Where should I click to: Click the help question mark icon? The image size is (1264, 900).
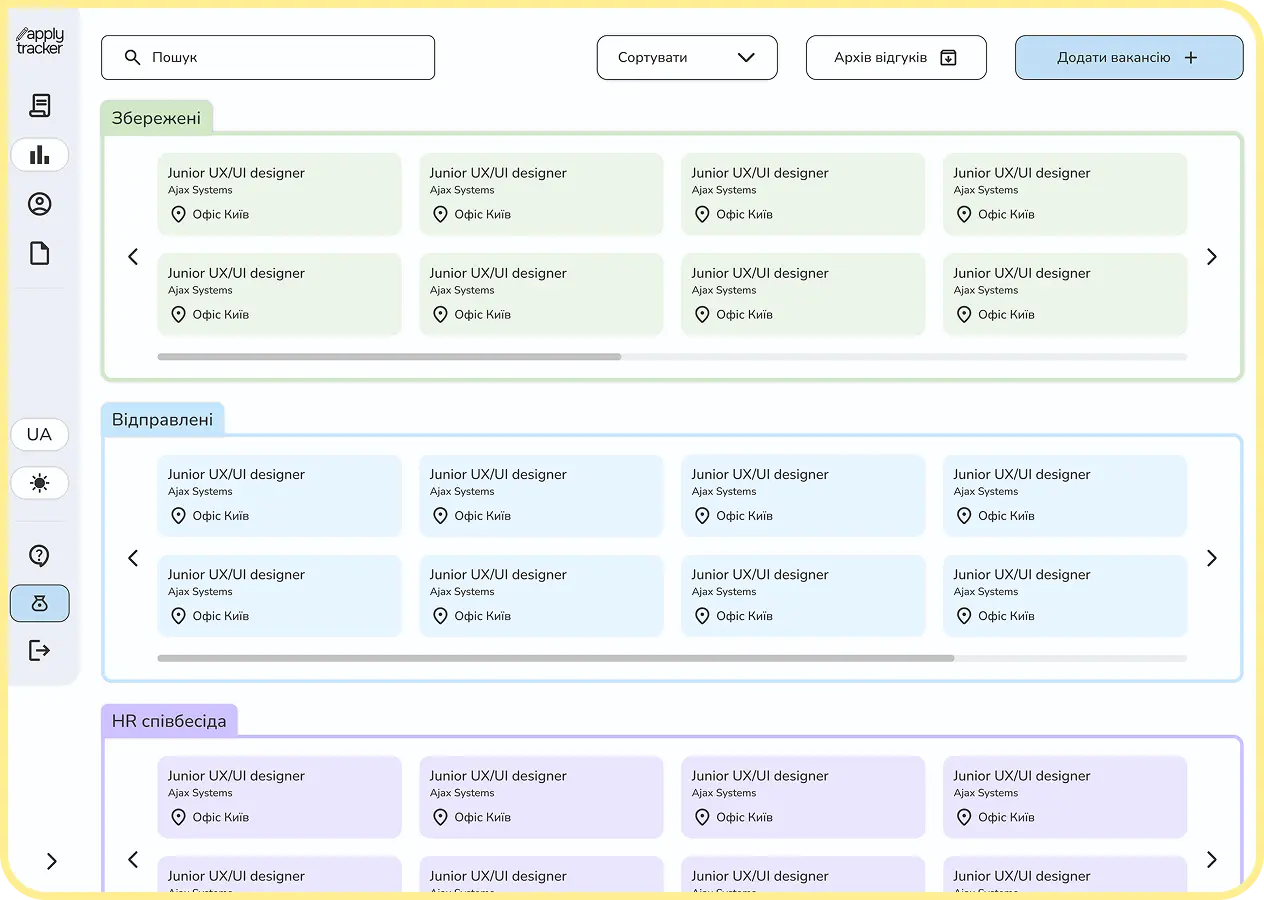pos(39,555)
